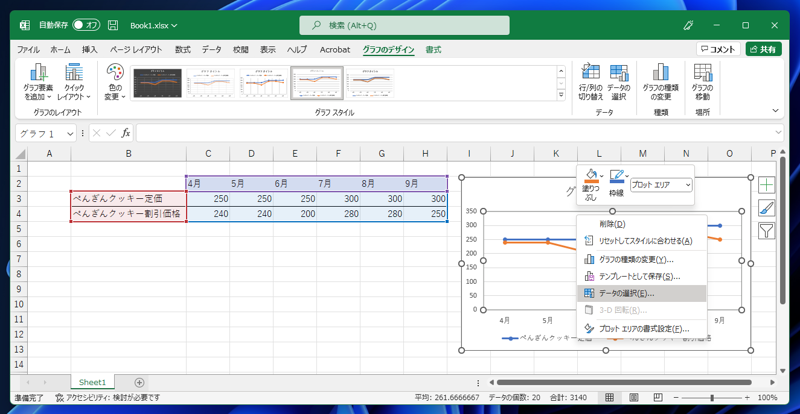Choose リセットしてスタイルに合わせる menu item
The image size is (800, 414).
(641, 240)
